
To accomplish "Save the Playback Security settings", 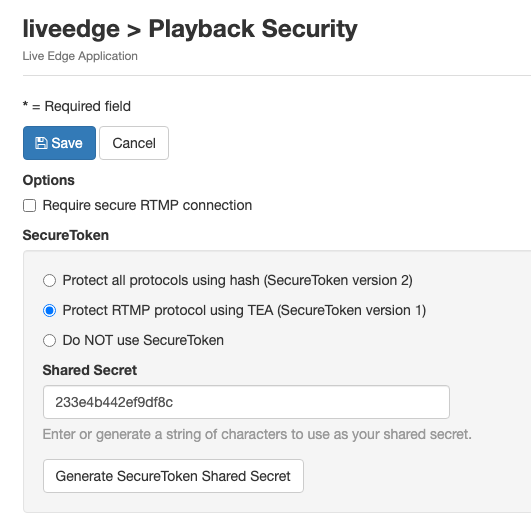I will pos(59,143).
